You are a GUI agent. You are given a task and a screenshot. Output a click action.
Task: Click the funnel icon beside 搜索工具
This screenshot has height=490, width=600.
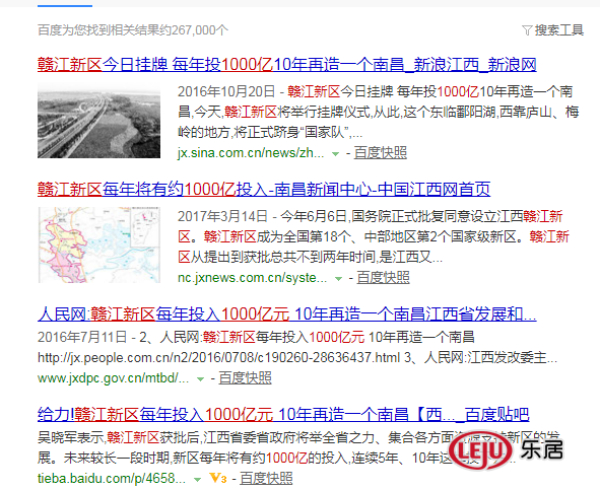pyautogui.click(x=527, y=30)
